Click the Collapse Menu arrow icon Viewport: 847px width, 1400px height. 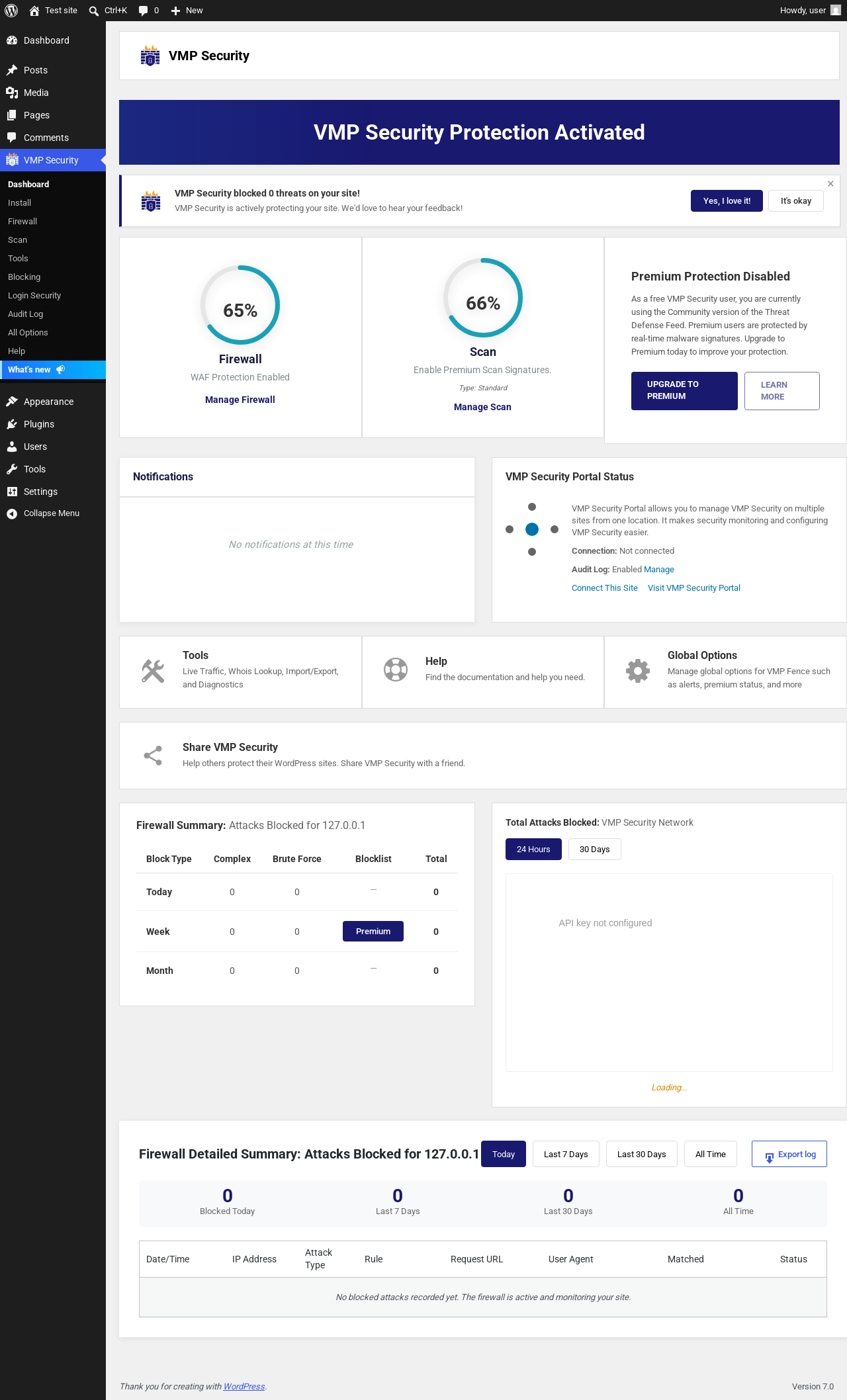coord(12,513)
